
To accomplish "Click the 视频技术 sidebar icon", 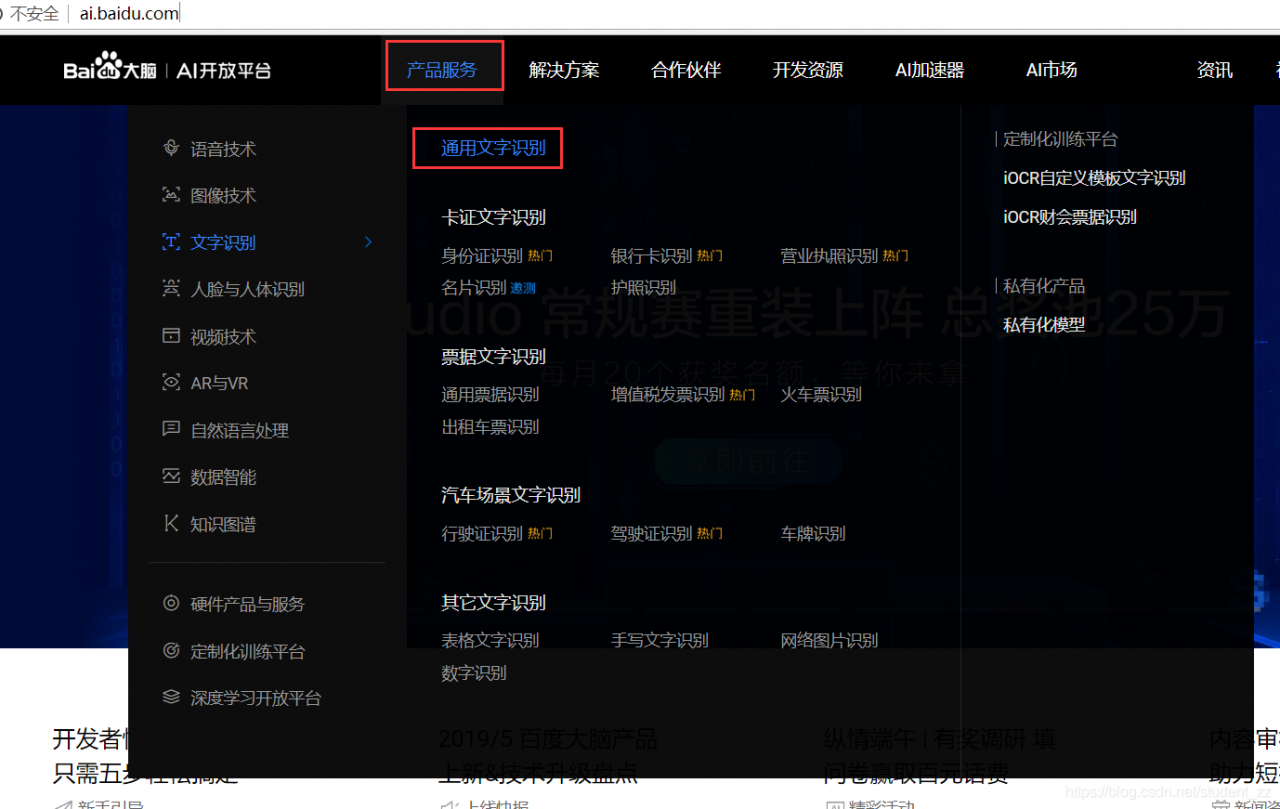I will [x=171, y=336].
